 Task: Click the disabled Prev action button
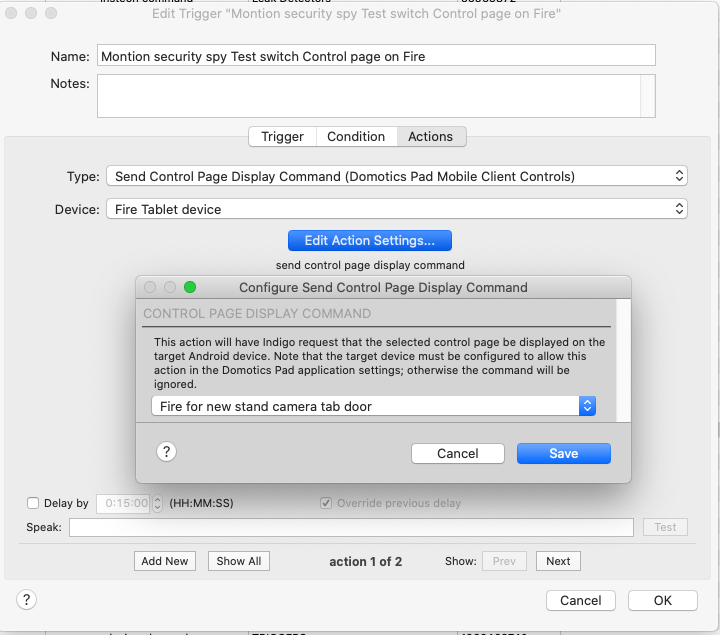pyautogui.click(x=504, y=561)
